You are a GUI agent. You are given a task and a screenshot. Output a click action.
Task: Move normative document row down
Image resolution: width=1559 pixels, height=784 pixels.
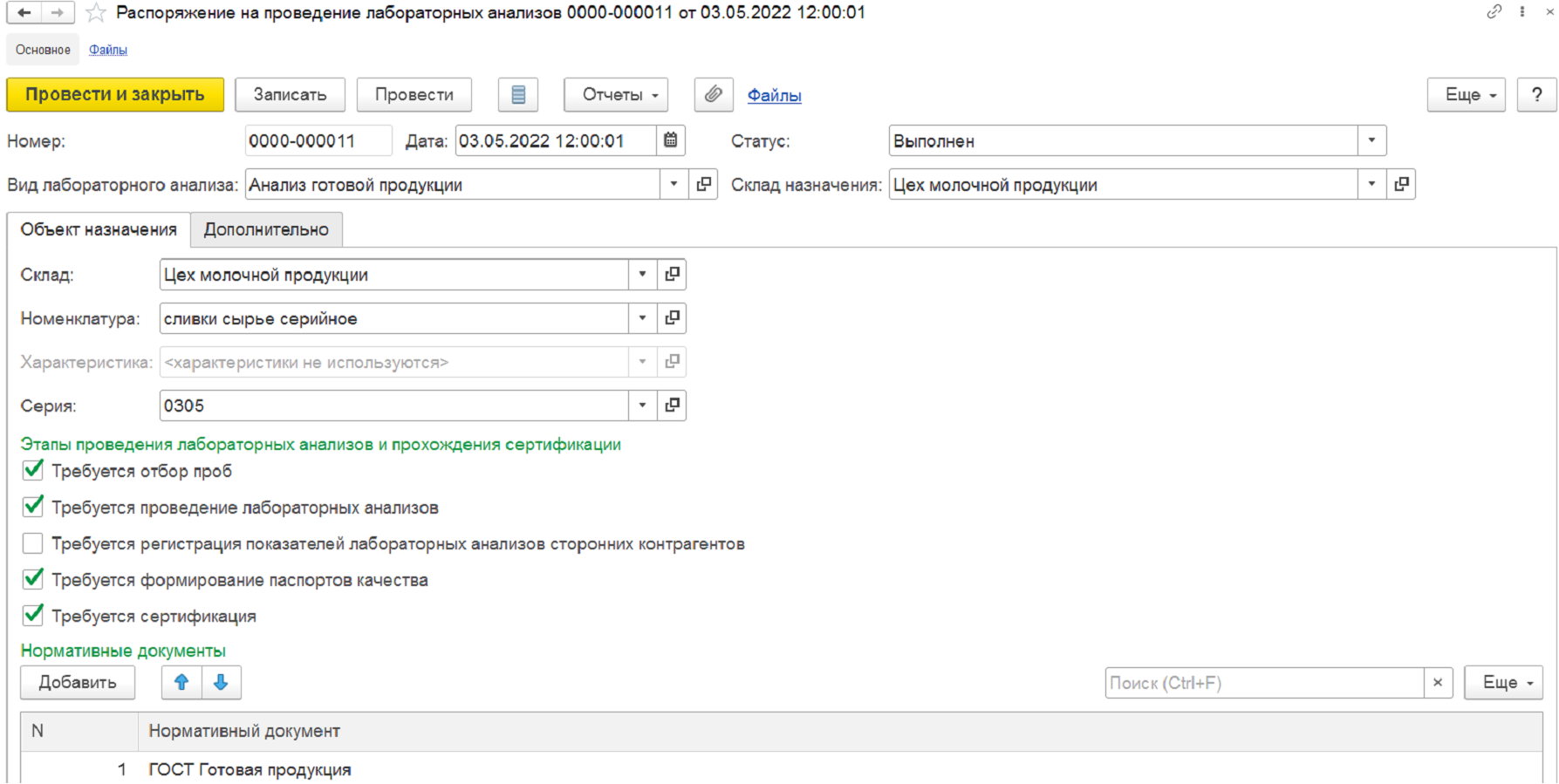coord(222,683)
